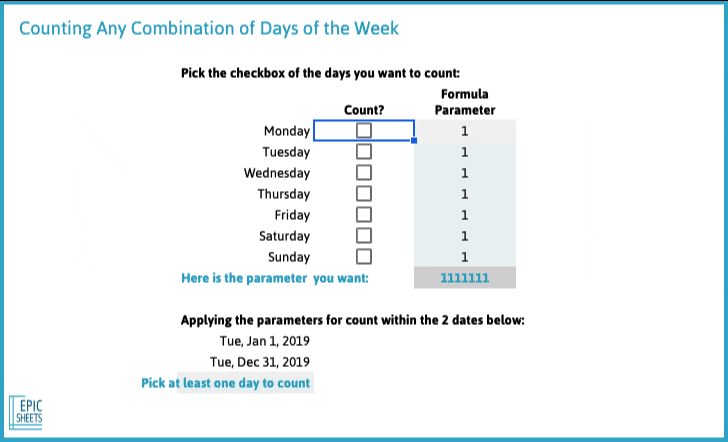Tick the Wednesday checkbox
The height and width of the screenshot is (442, 728).
coord(364,172)
